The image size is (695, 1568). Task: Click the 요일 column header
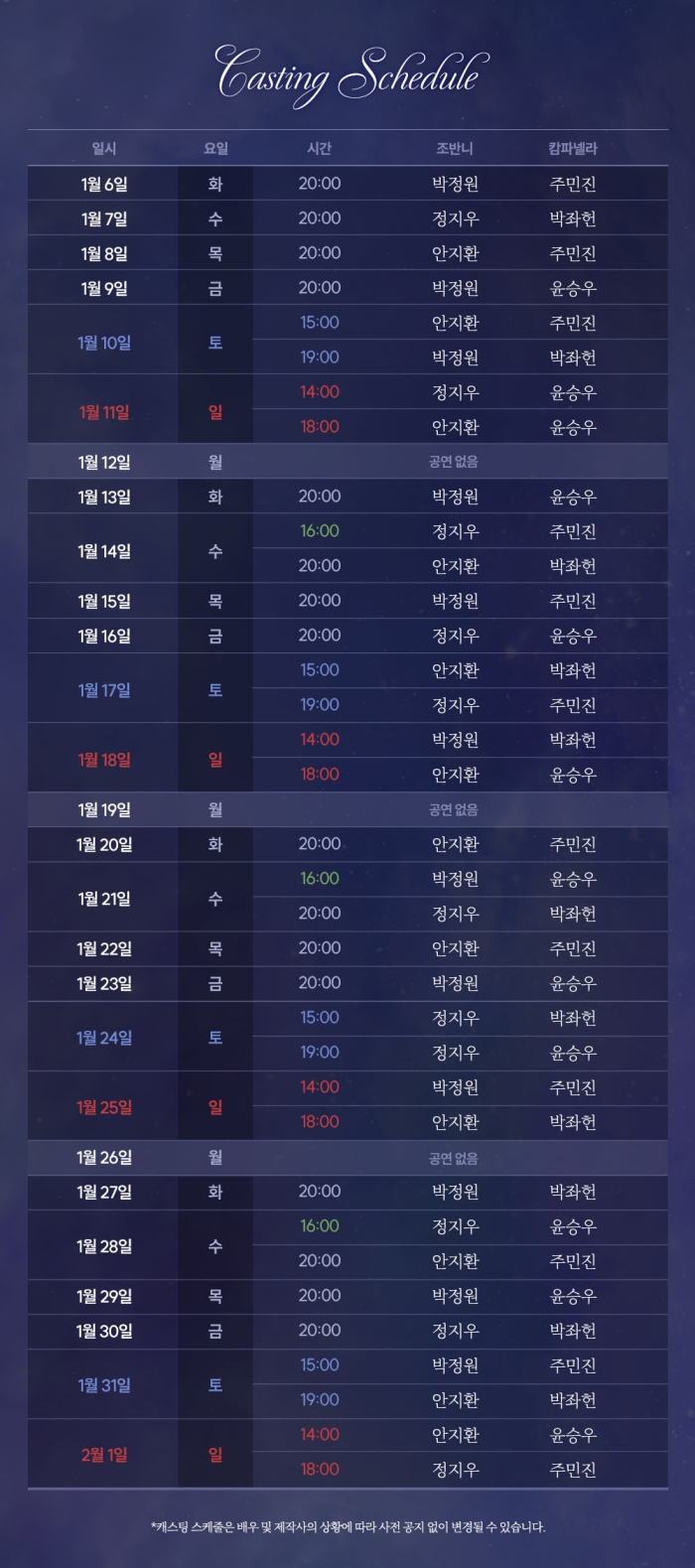click(215, 149)
